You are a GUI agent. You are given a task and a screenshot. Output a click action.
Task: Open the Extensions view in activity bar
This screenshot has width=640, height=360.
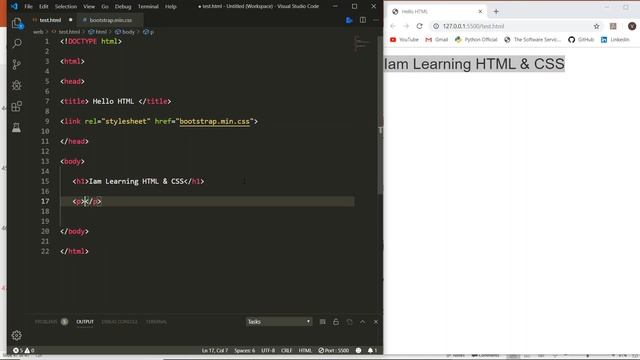[x=17, y=107]
